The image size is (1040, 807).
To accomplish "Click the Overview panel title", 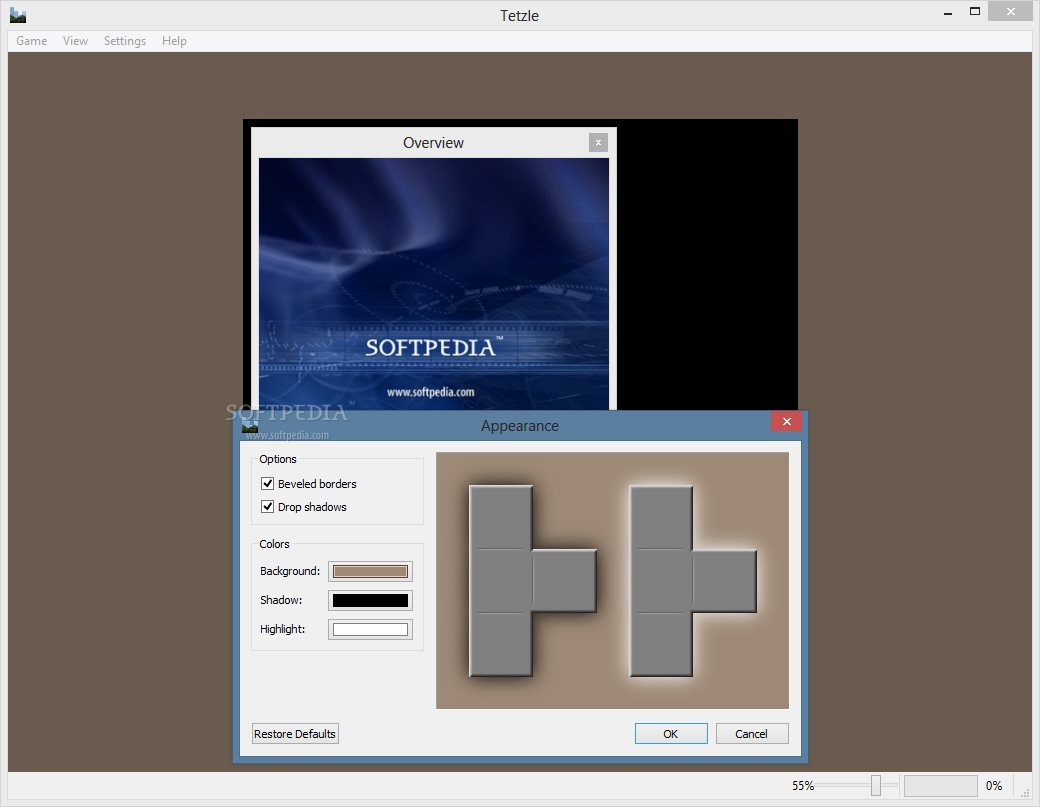I will click(x=433, y=143).
